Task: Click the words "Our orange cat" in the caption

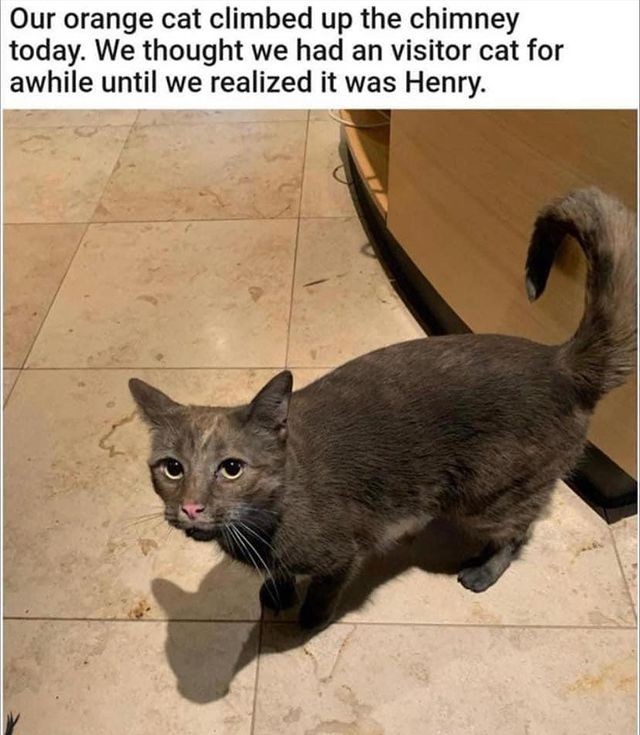Action: (x=105, y=21)
